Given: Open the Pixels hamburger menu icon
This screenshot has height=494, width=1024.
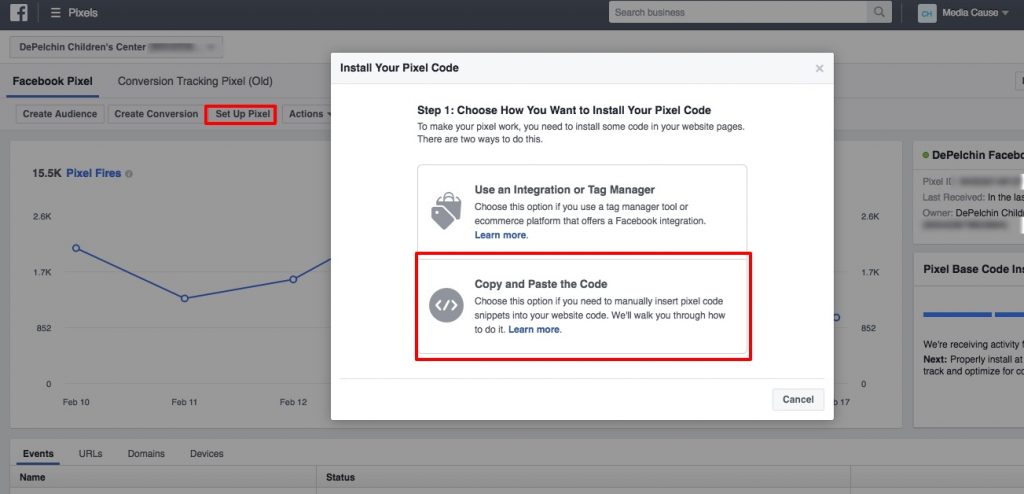Looking at the screenshot, I should [56, 12].
